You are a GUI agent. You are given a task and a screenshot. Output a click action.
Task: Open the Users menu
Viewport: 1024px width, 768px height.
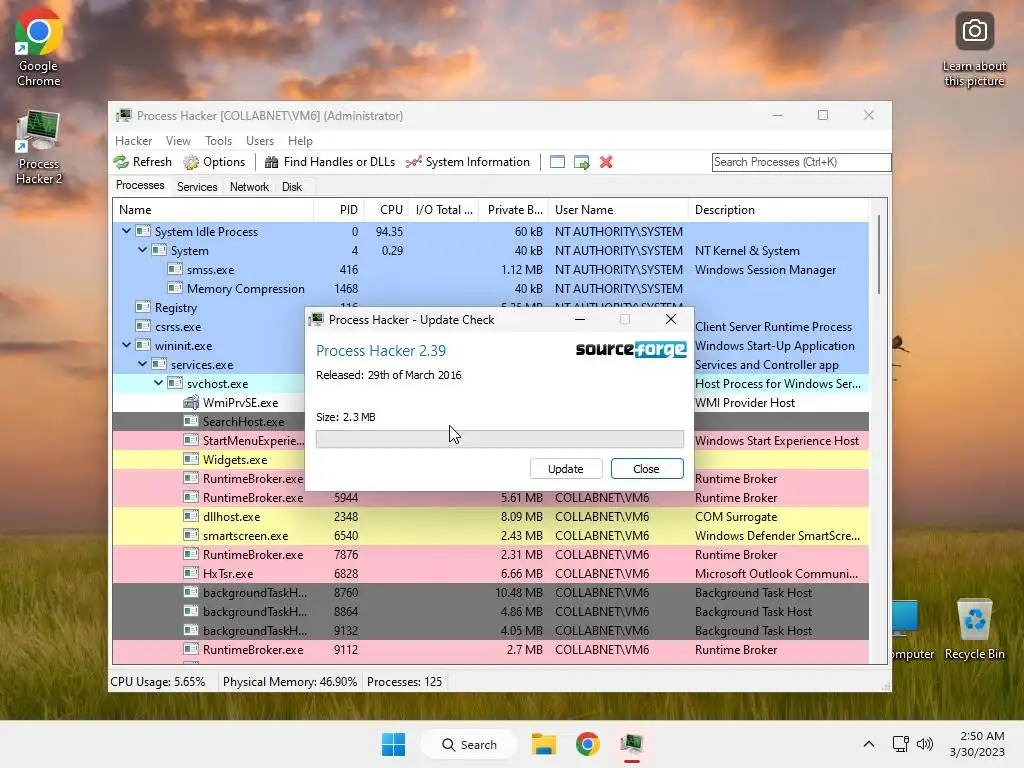click(x=260, y=140)
